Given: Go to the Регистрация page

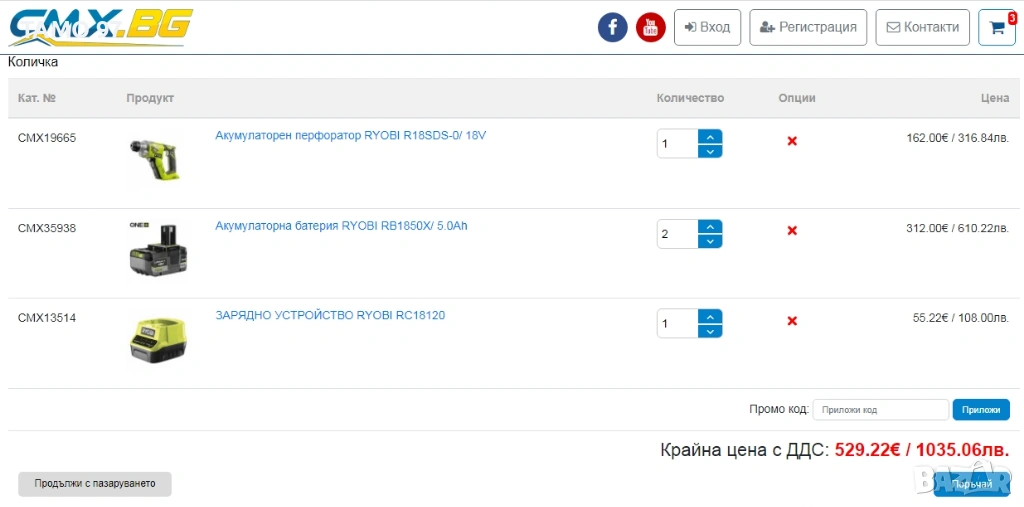Looking at the screenshot, I should point(808,27).
